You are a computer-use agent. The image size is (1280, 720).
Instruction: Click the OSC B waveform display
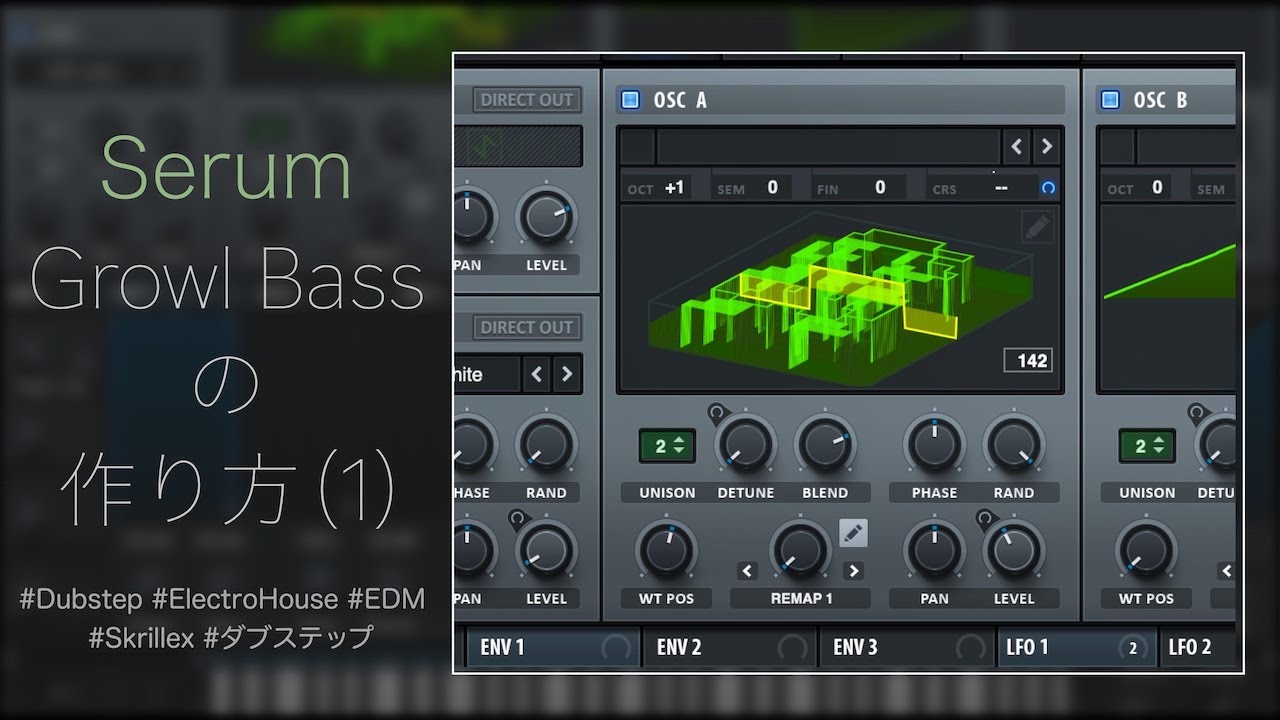coord(1168,299)
